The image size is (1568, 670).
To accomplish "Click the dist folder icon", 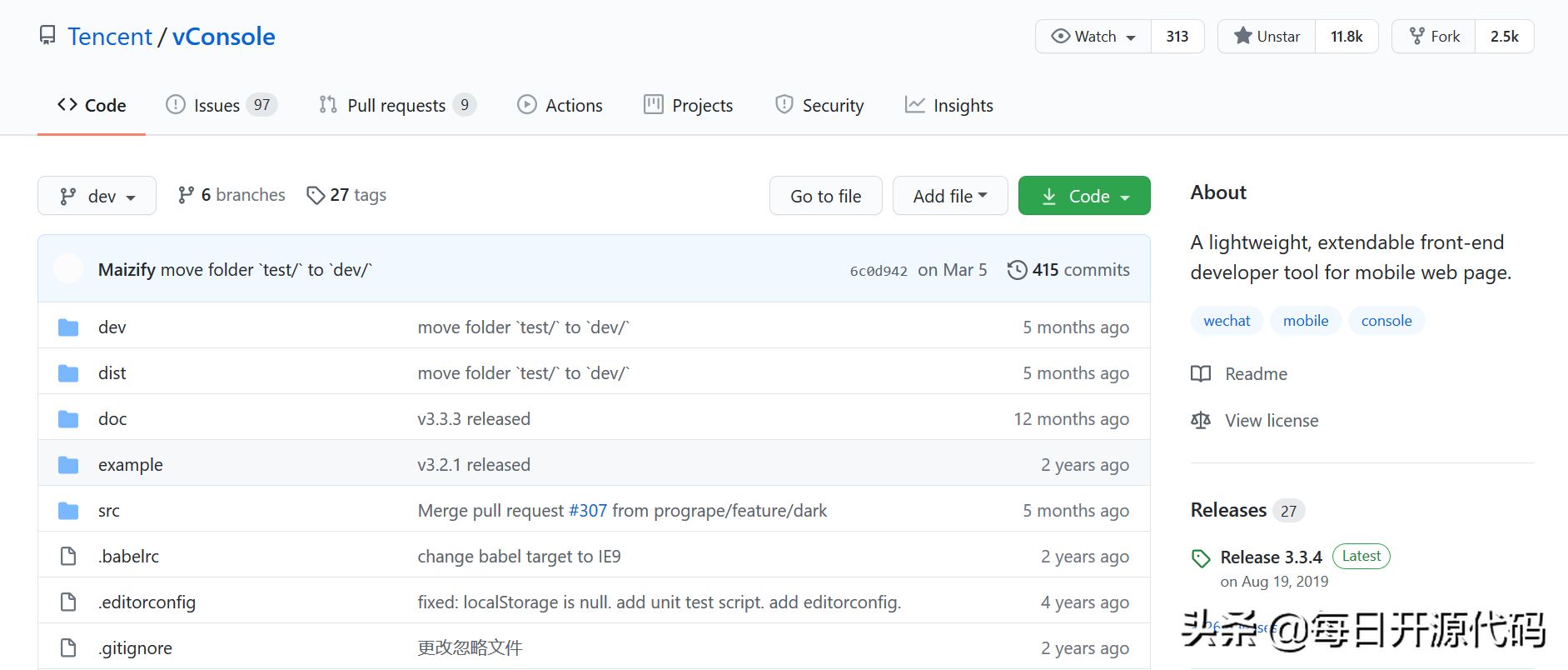I will click(68, 373).
